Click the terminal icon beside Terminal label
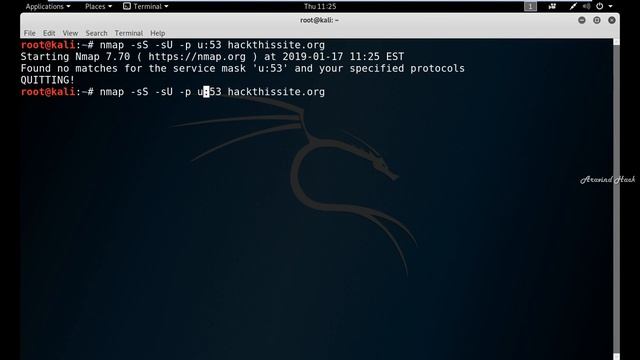 (x=127, y=6)
